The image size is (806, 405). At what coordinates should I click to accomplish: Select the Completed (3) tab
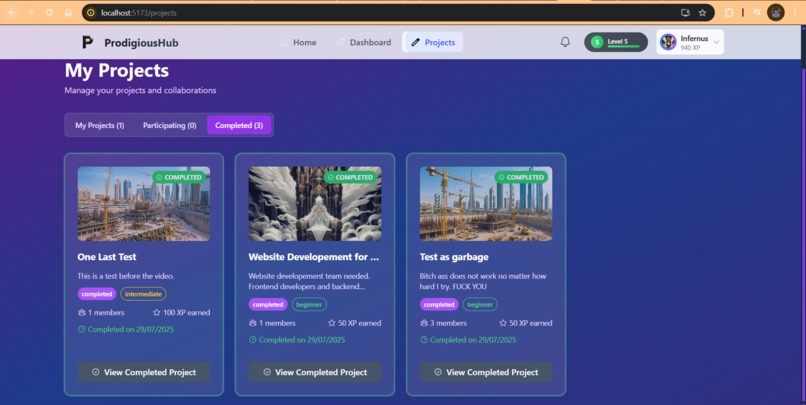click(239, 125)
